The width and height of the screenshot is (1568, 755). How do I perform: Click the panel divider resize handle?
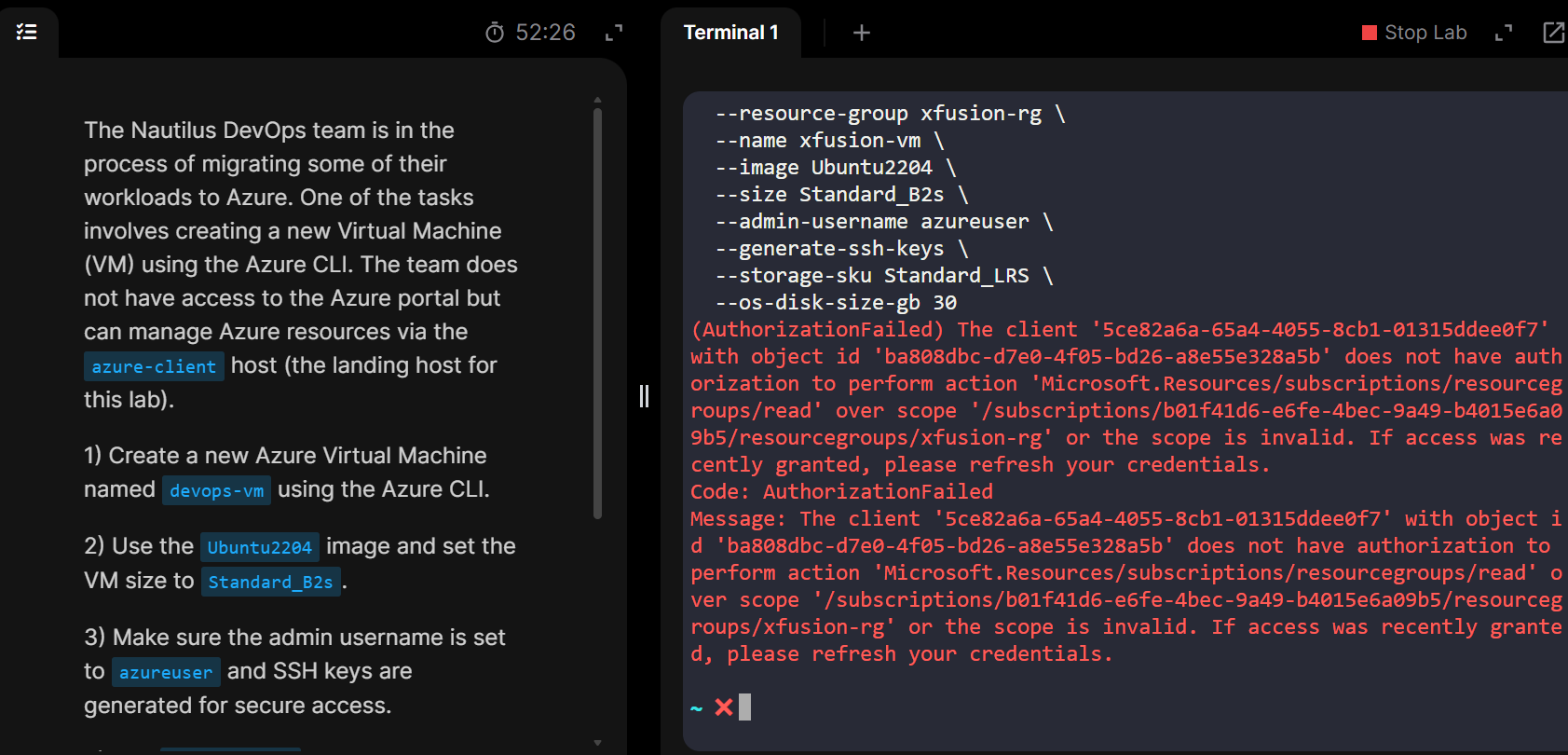click(x=644, y=396)
